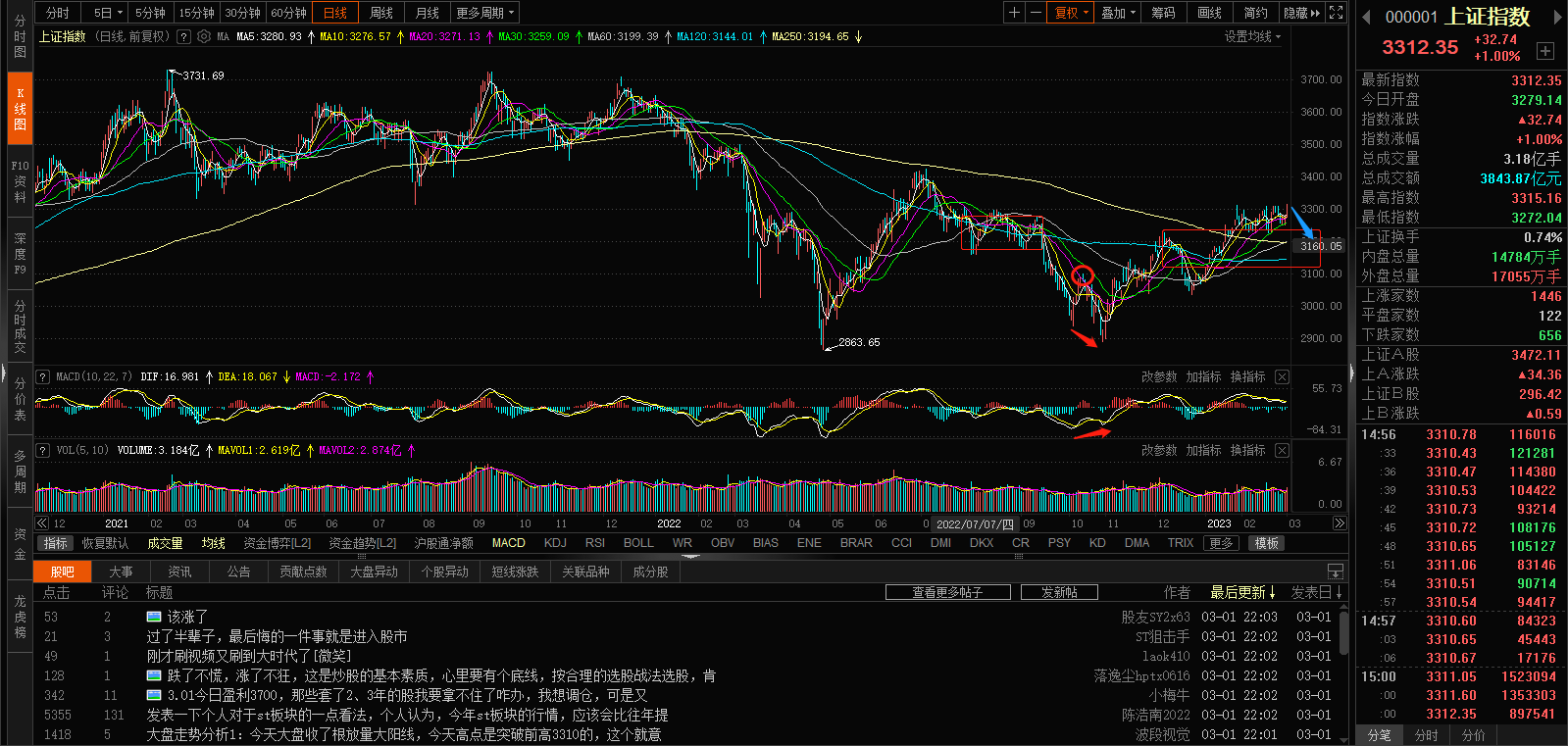Open the 更多 indicators list
This screenshot has height=746, width=1568.
click(x=1221, y=543)
